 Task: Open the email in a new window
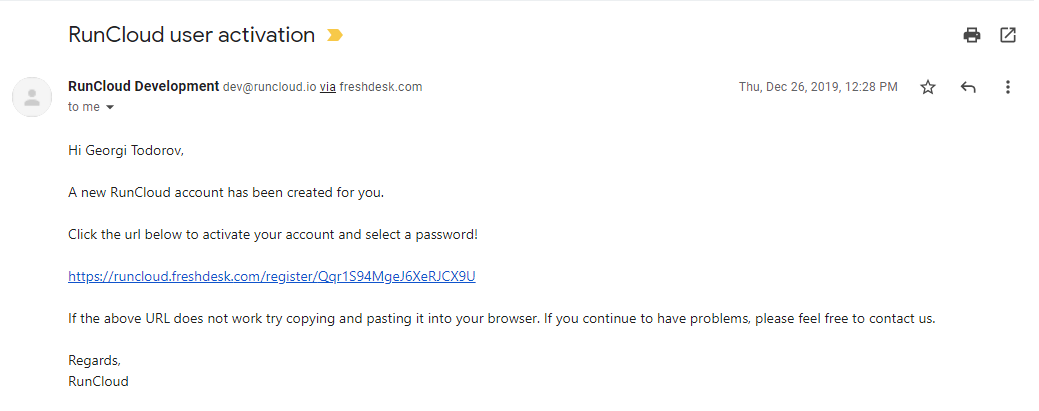(x=1007, y=35)
